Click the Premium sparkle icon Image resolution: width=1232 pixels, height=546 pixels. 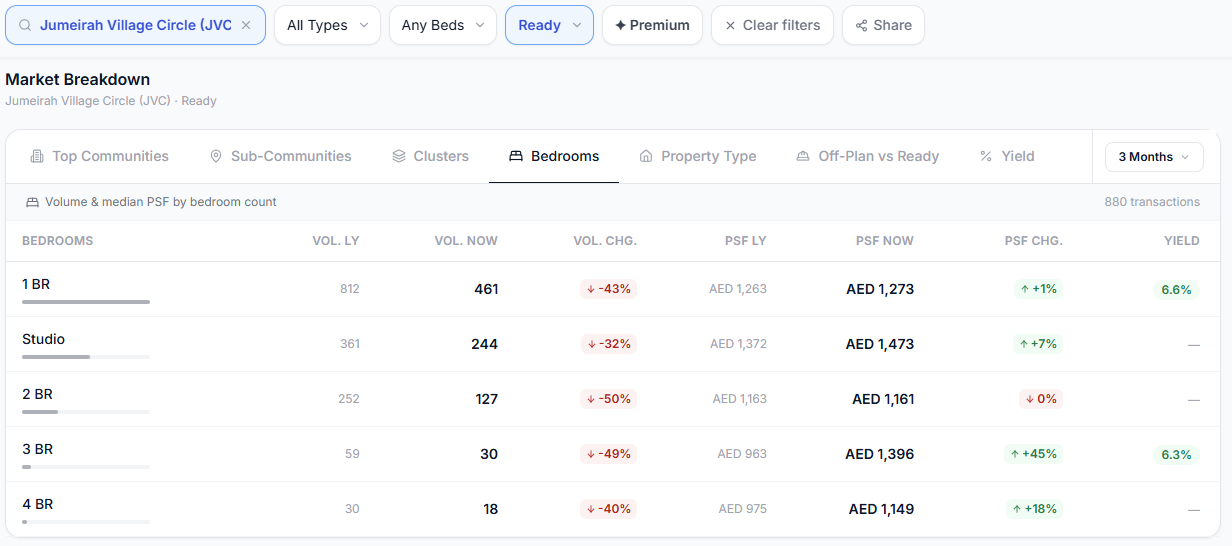[620, 25]
